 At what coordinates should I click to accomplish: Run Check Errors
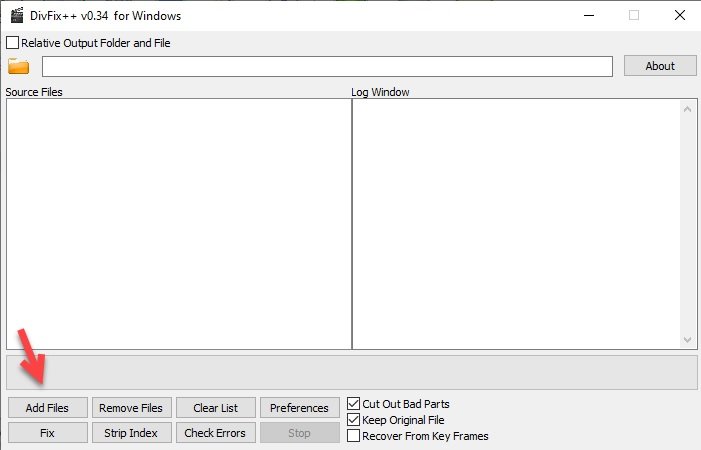(x=215, y=433)
